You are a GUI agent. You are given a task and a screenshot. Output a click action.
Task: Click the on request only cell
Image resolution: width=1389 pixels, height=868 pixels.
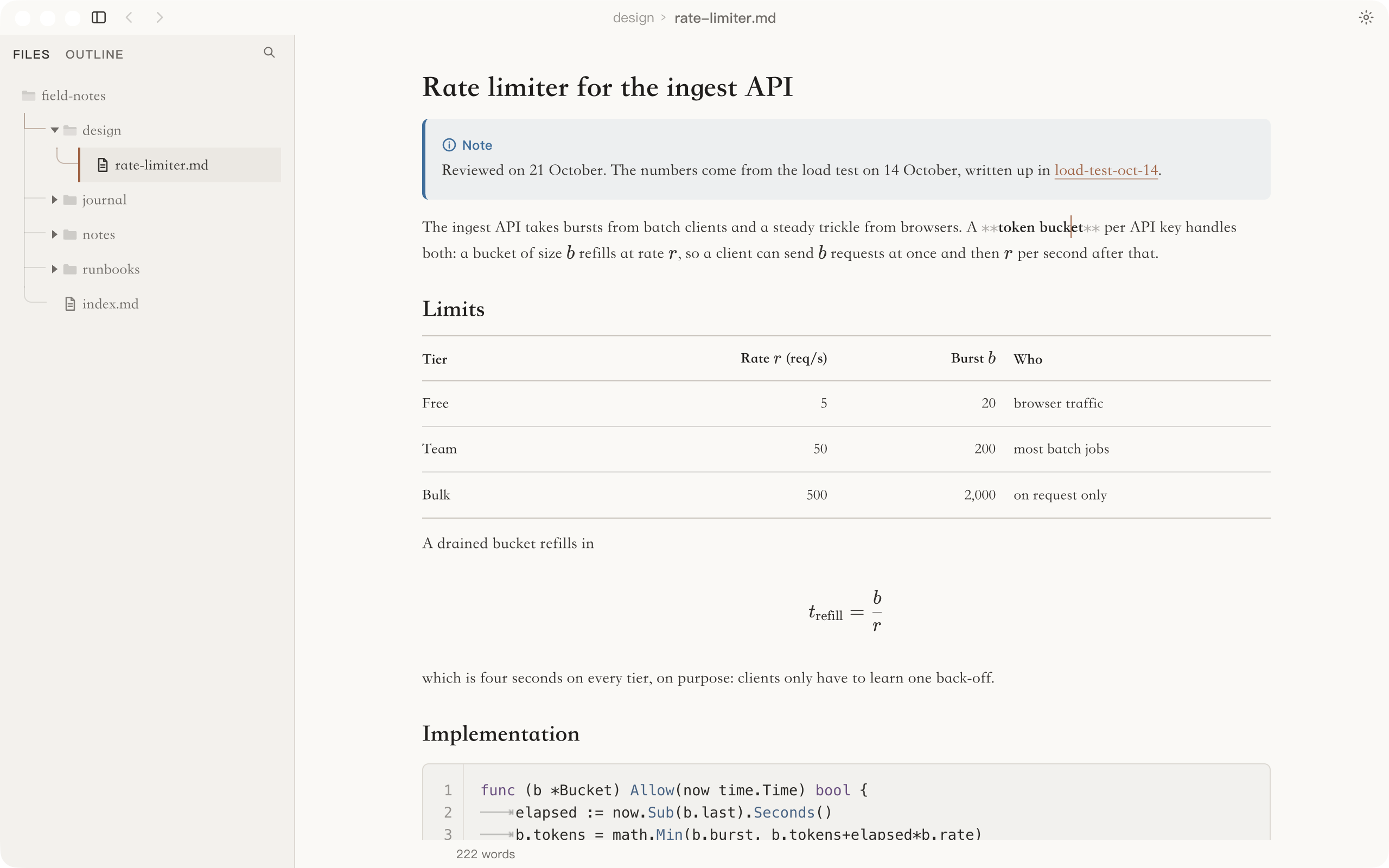click(x=1060, y=495)
